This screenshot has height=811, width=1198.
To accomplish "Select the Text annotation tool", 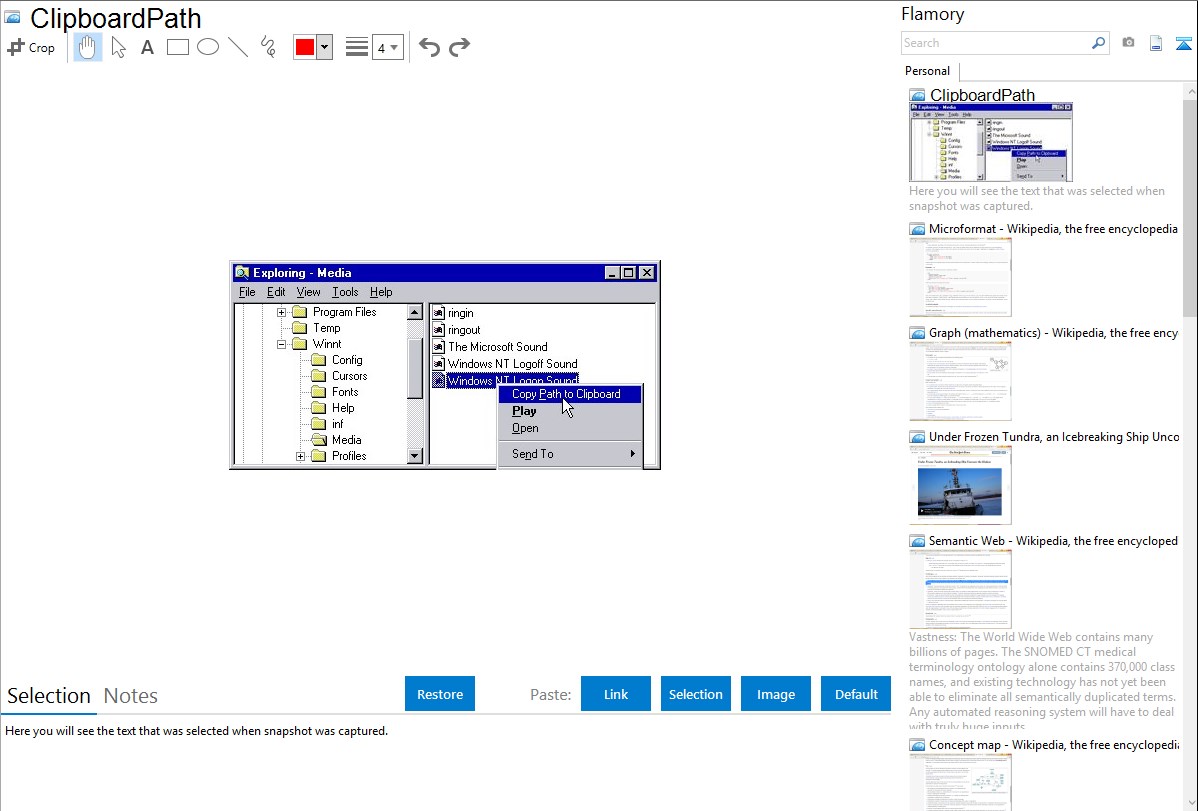I will [147, 47].
